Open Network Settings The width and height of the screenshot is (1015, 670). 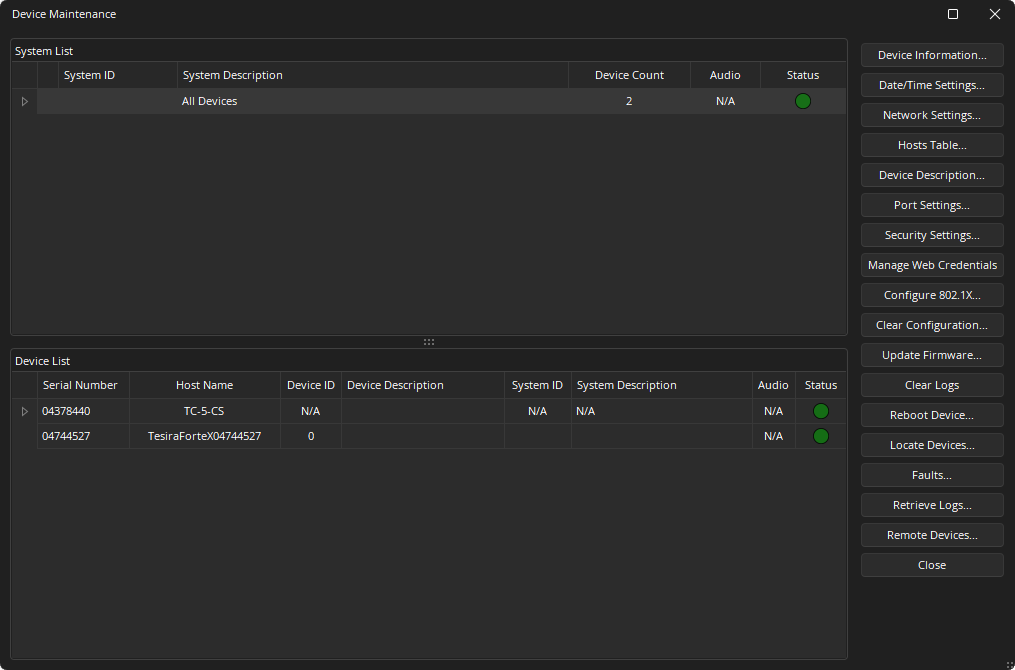point(931,115)
